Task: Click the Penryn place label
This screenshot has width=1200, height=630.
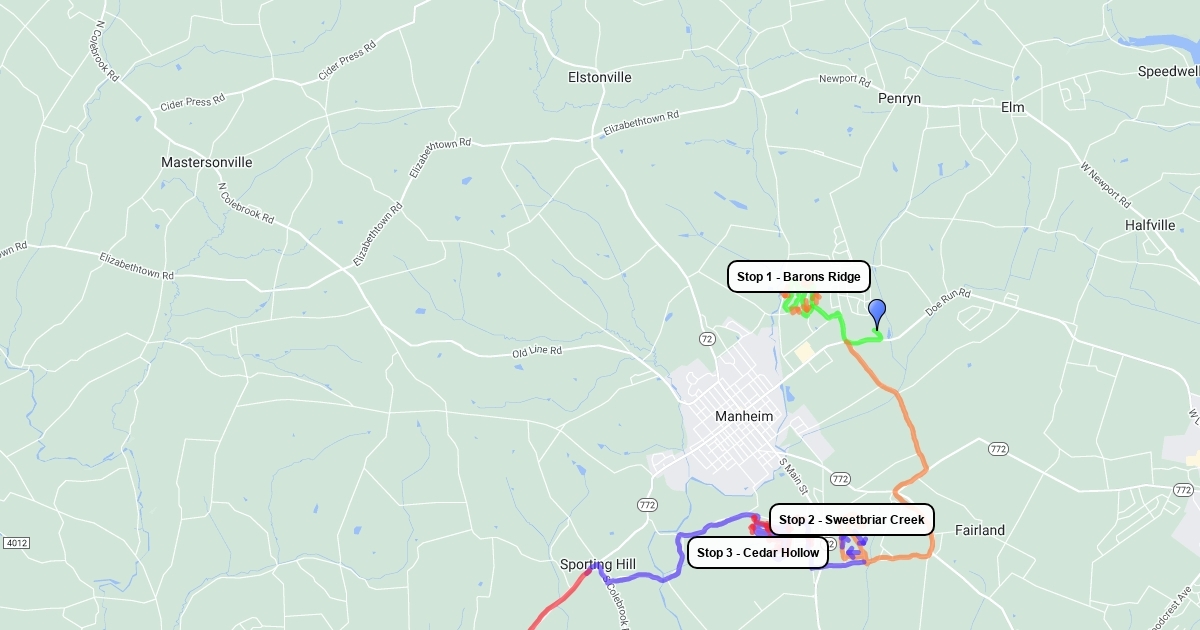Action: point(899,98)
